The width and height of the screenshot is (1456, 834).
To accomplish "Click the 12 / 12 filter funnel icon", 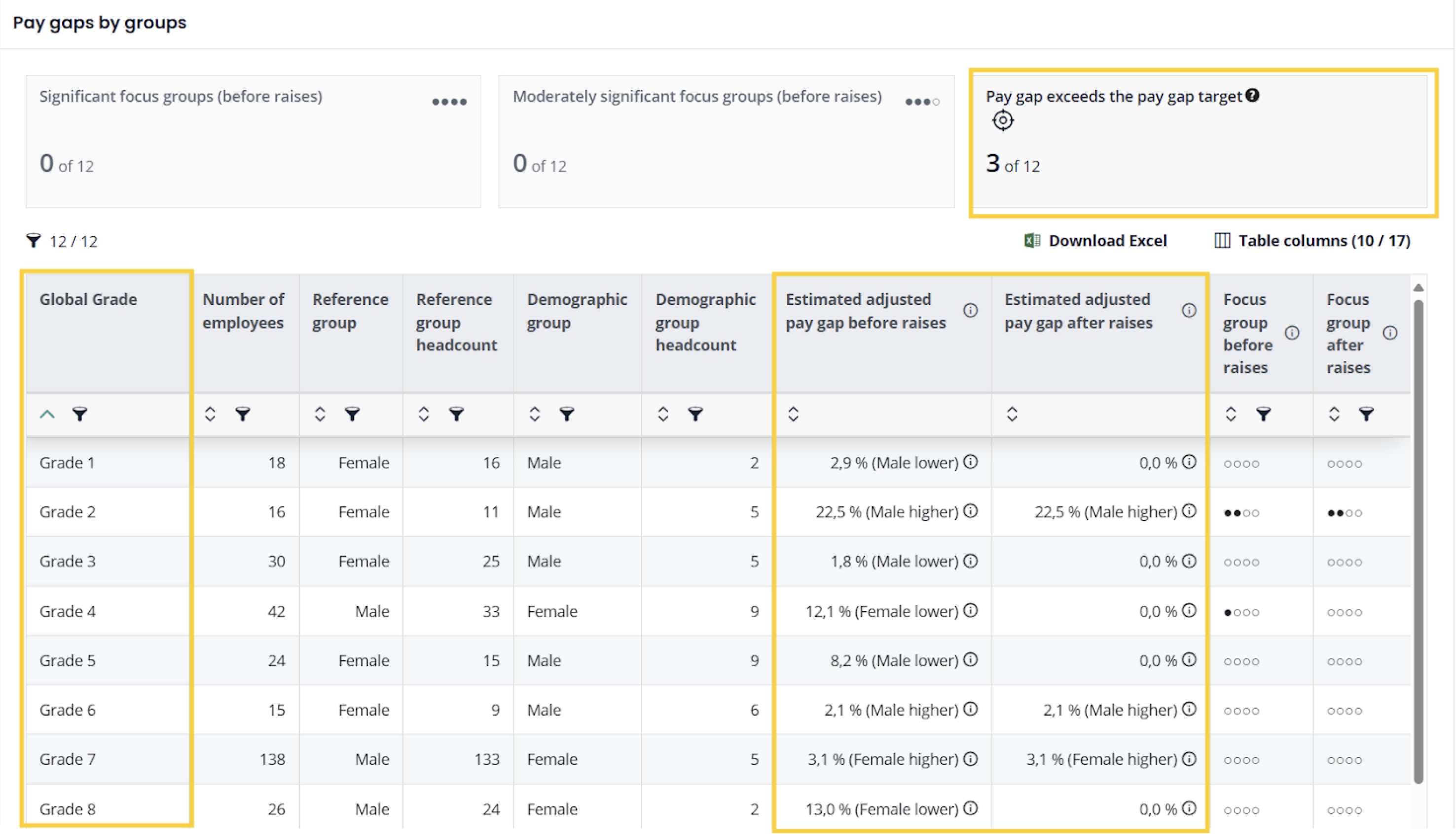I will pyautogui.click(x=34, y=241).
